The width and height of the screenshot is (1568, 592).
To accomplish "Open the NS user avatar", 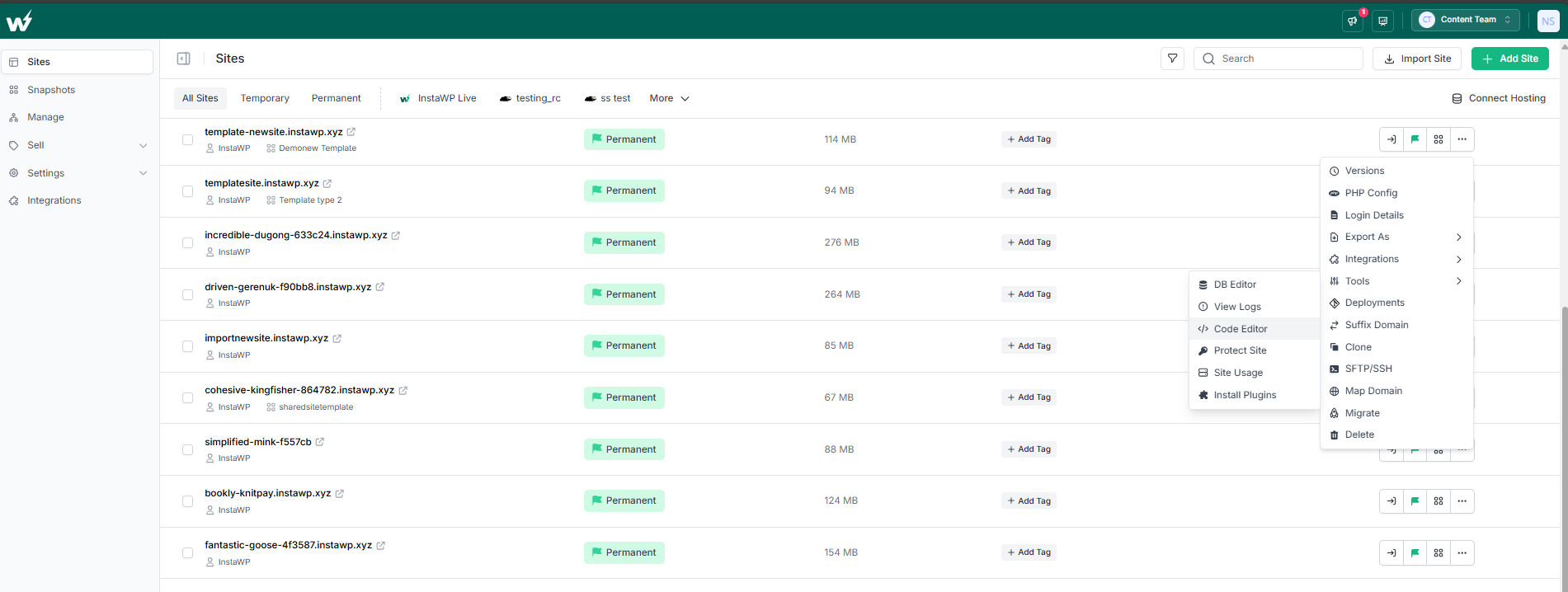I will point(1548,21).
